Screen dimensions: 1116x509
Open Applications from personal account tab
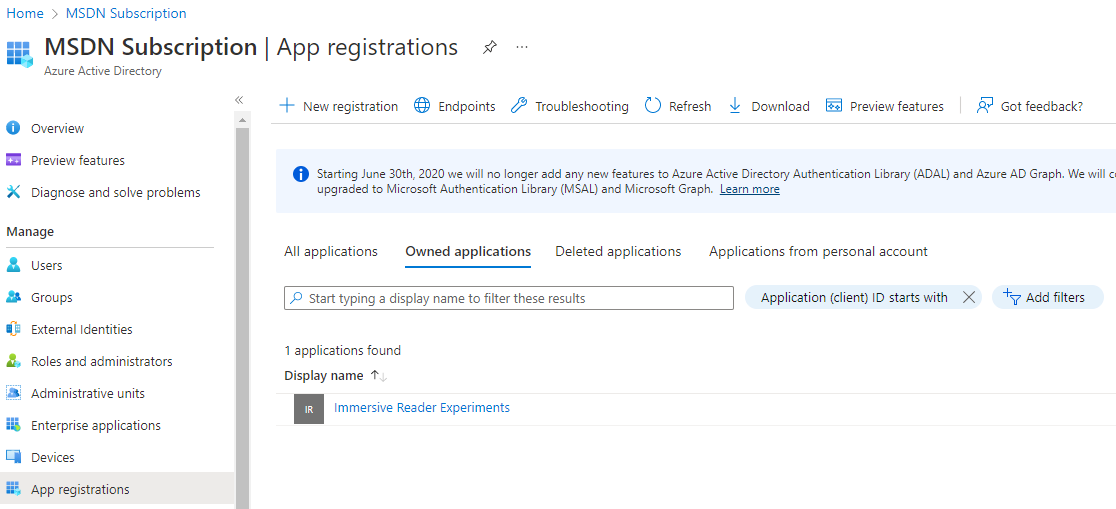tap(818, 252)
